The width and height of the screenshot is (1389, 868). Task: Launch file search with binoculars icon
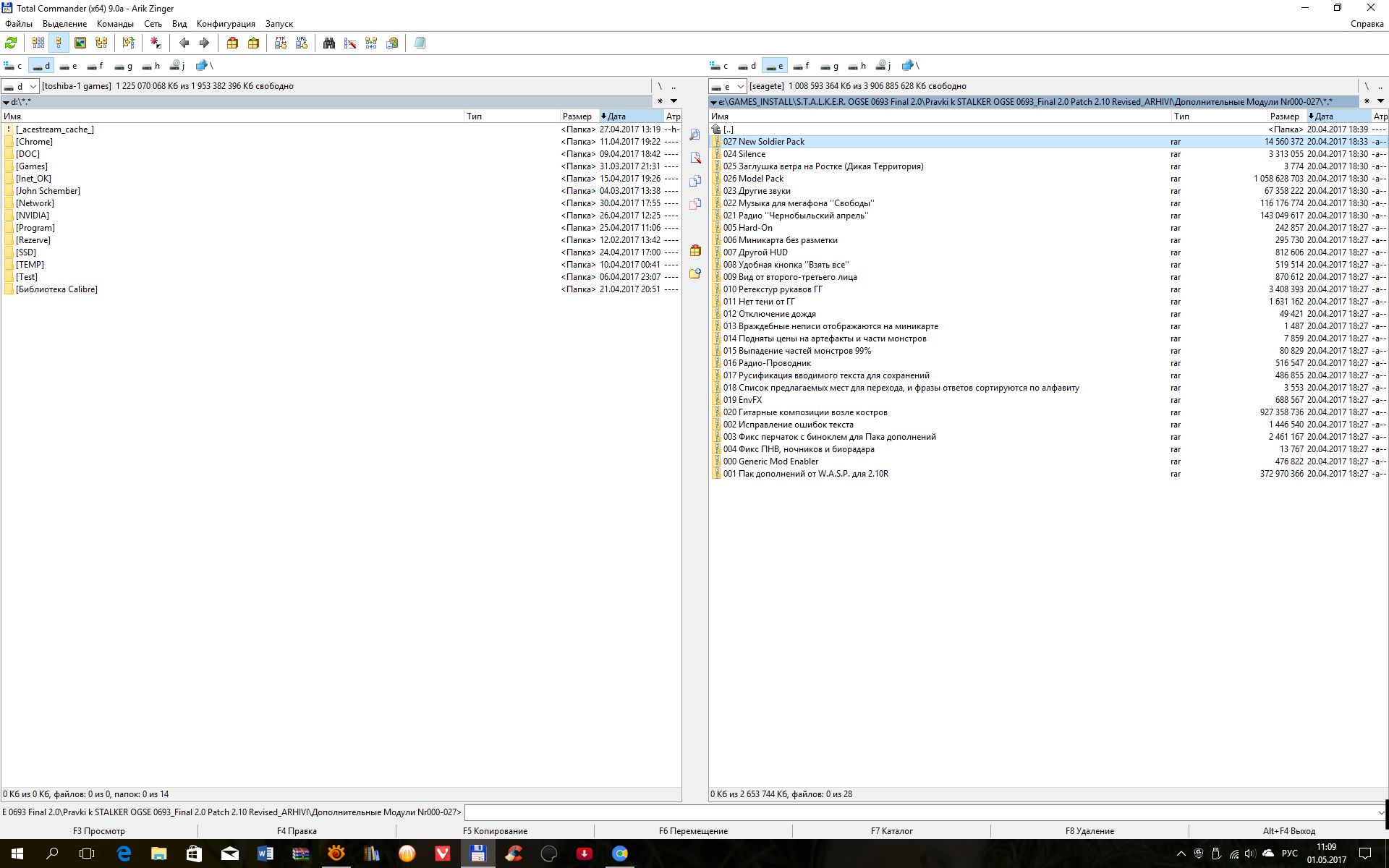click(329, 43)
